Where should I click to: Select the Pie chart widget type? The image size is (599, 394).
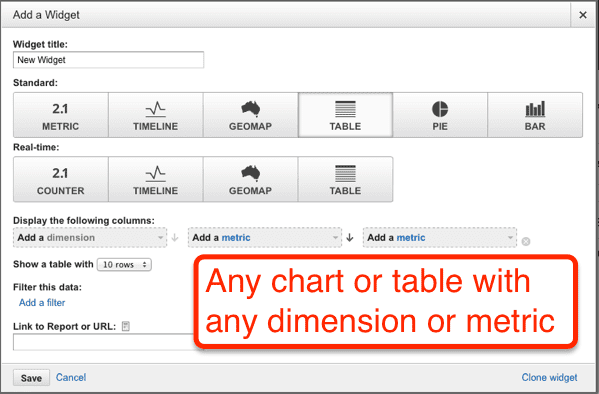(x=440, y=115)
